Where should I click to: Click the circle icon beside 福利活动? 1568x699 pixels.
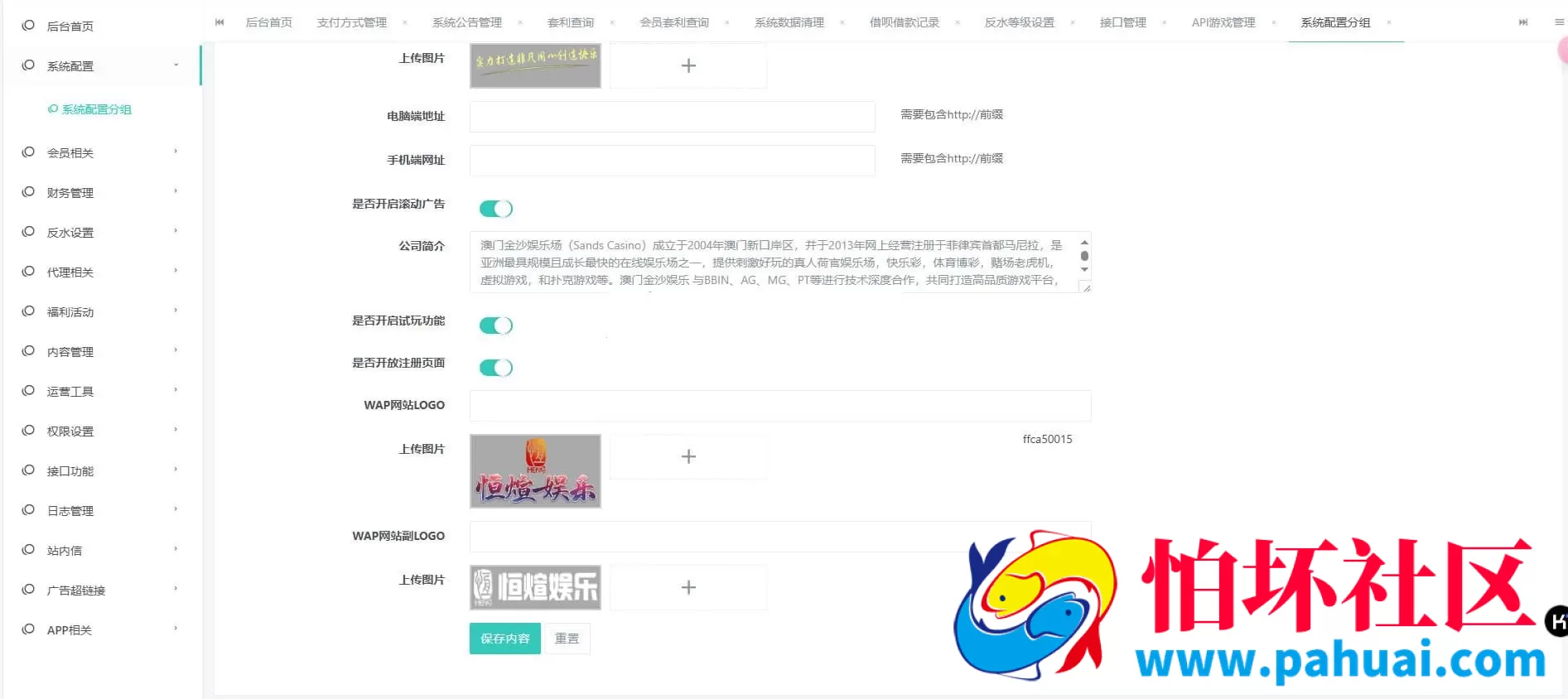(28, 311)
